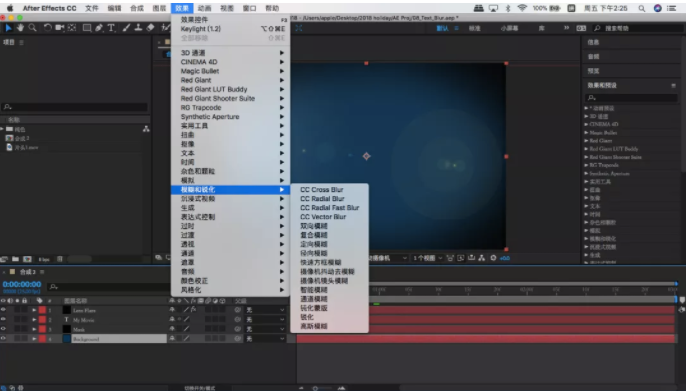Click the Effects & Presets search field
Viewport: 686px width, 391px height.
[631, 98]
